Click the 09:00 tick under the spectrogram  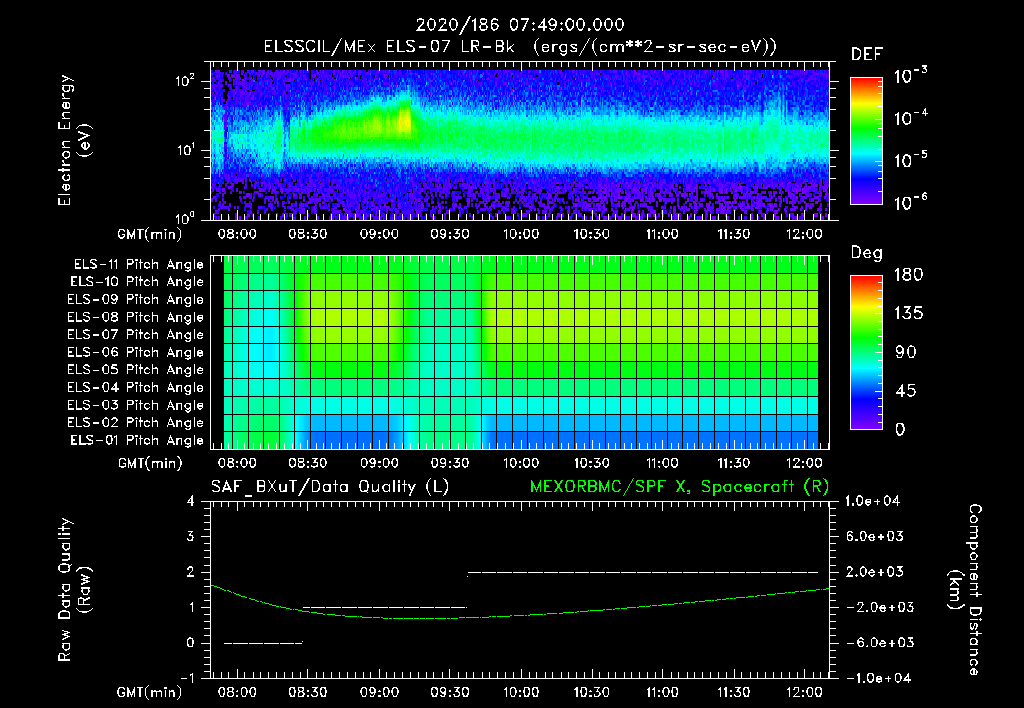[x=379, y=234]
